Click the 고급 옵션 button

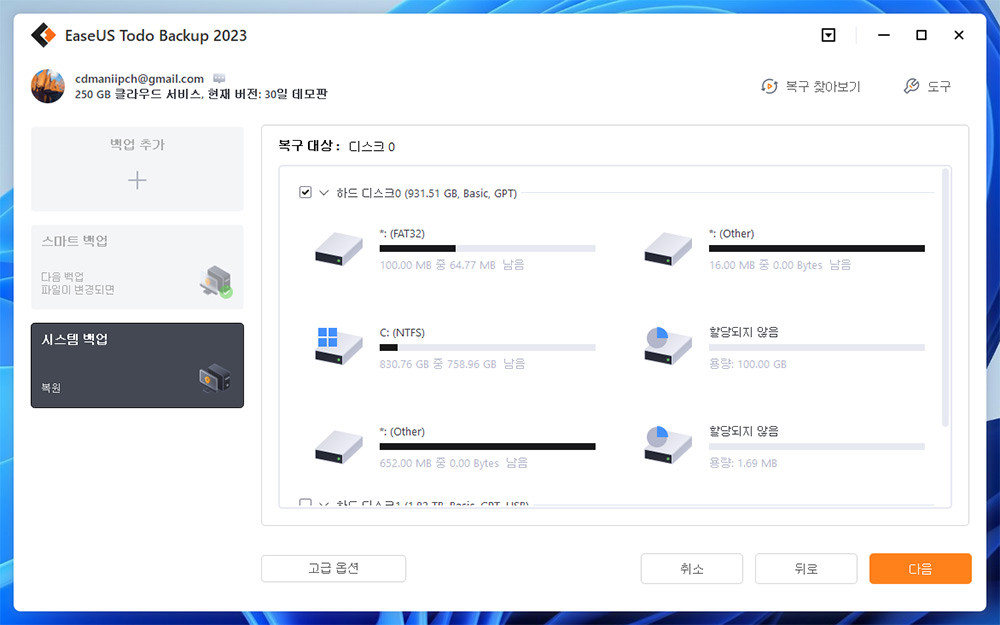point(334,568)
